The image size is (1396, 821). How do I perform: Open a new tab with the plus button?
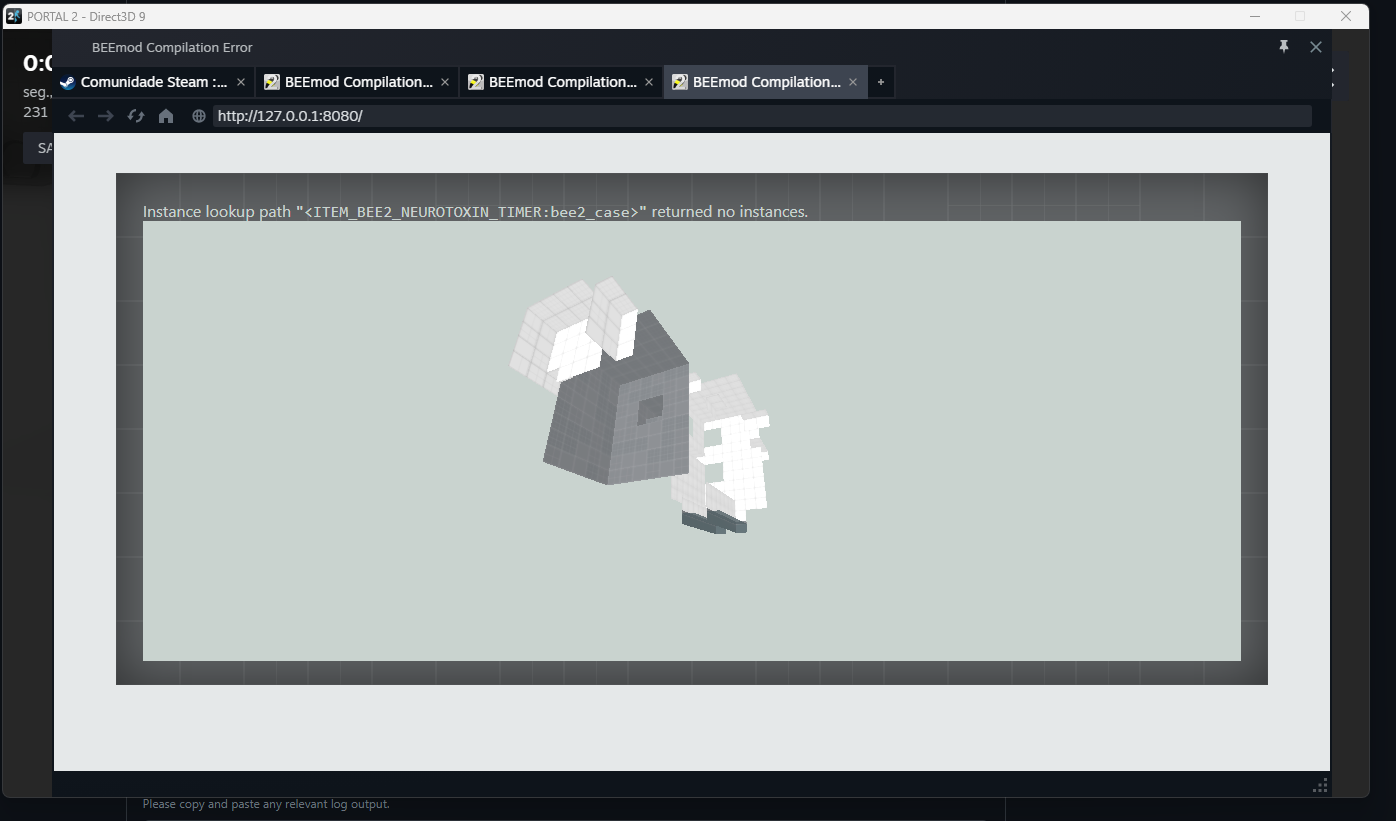point(881,81)
